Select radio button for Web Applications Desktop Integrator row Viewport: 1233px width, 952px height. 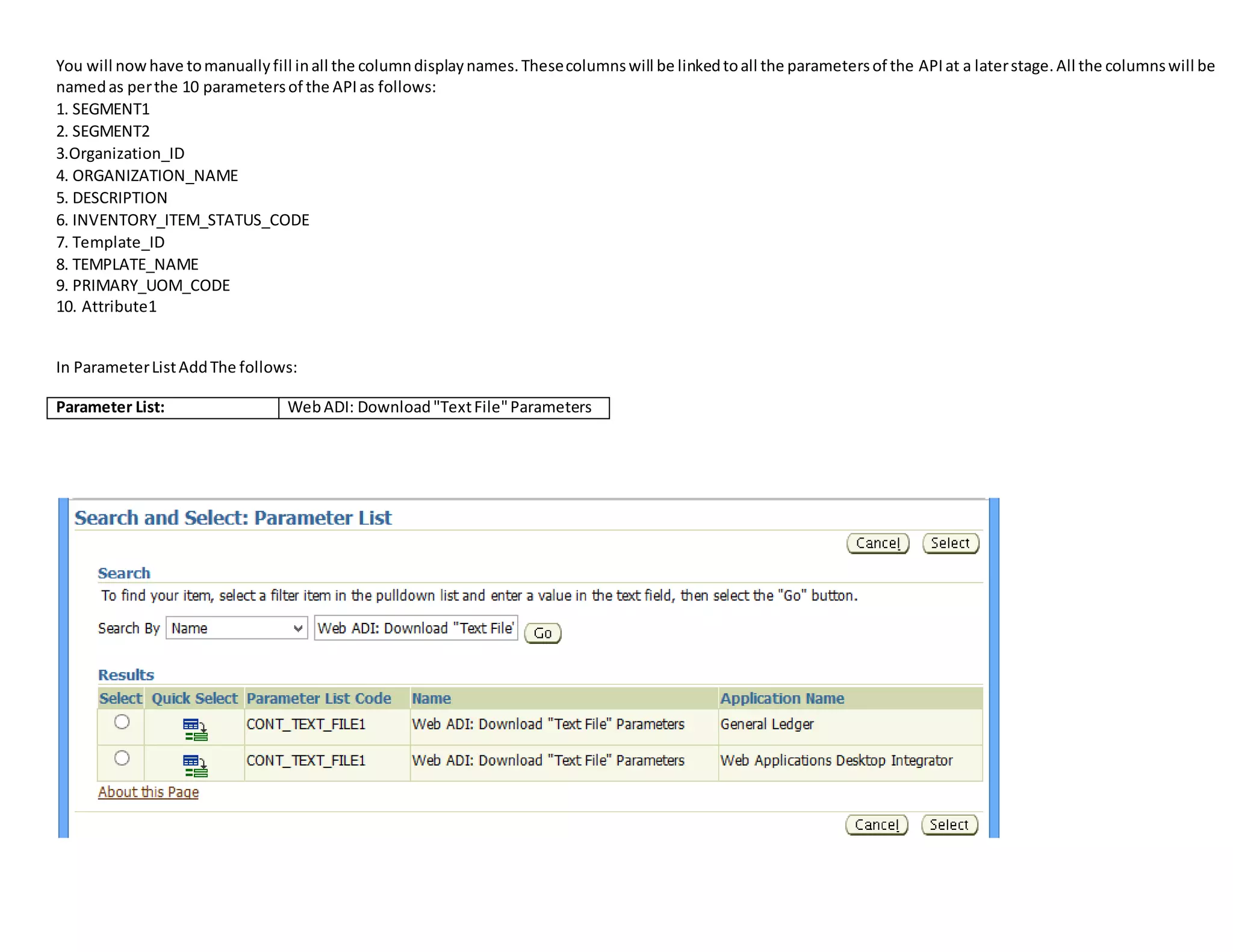[122, 758]
